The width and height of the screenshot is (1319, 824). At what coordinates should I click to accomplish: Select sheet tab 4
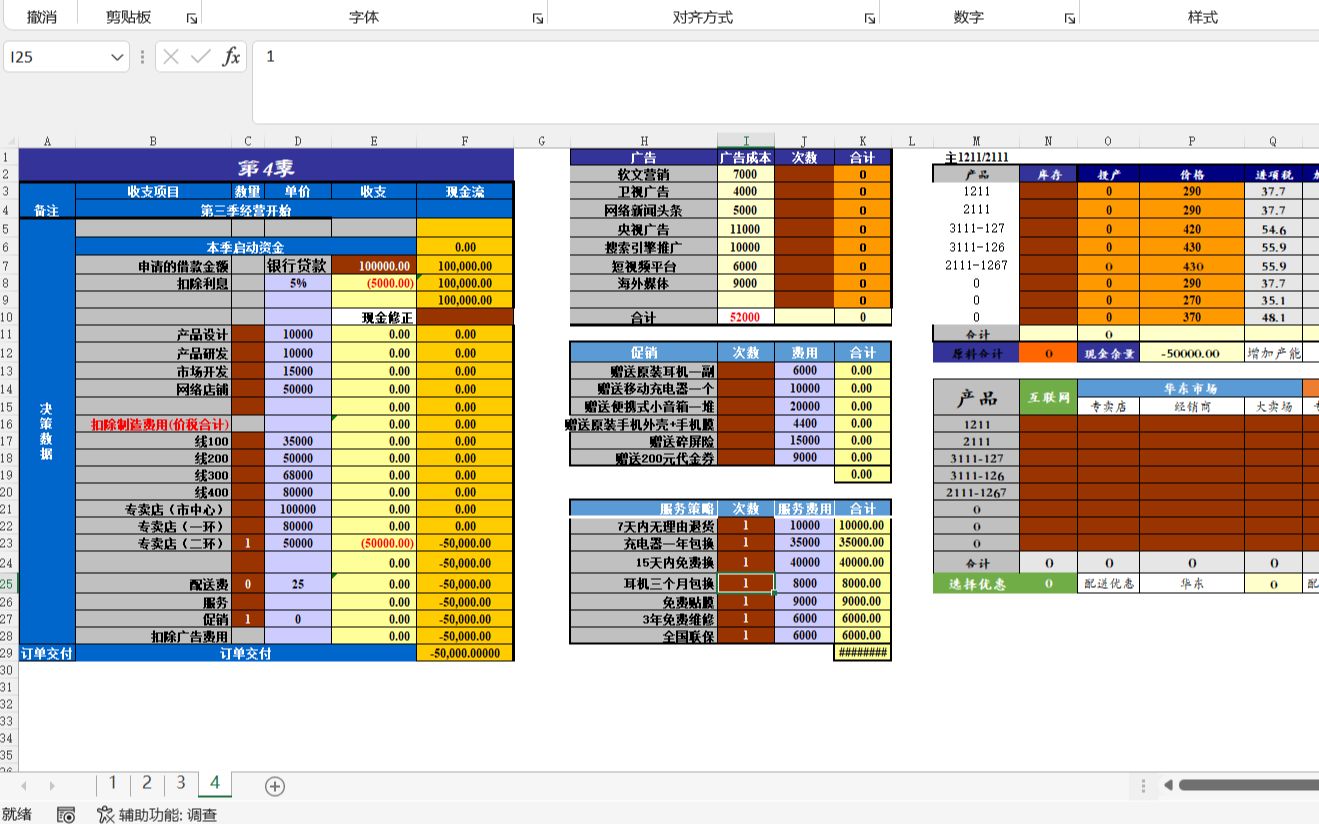[214, 783]
